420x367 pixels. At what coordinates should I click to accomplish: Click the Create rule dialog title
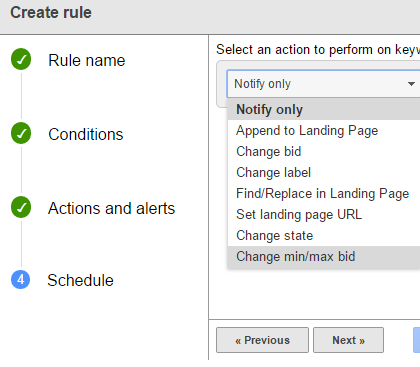click(x=51, y=13)
